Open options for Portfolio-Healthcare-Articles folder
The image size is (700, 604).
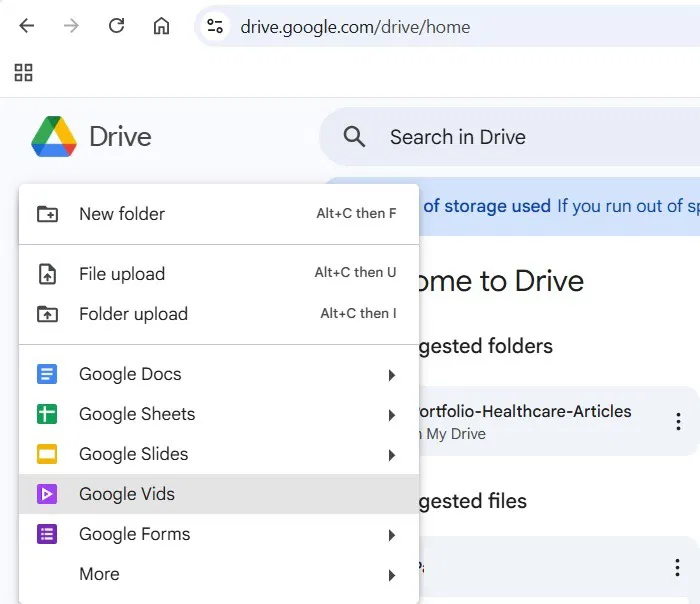coord(679,421)
